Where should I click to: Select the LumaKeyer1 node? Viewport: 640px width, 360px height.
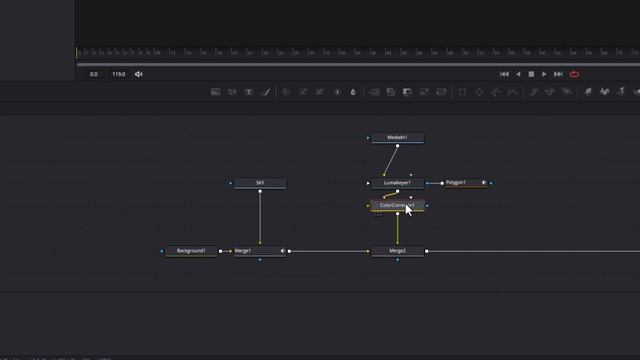click(x=398, y=183)
